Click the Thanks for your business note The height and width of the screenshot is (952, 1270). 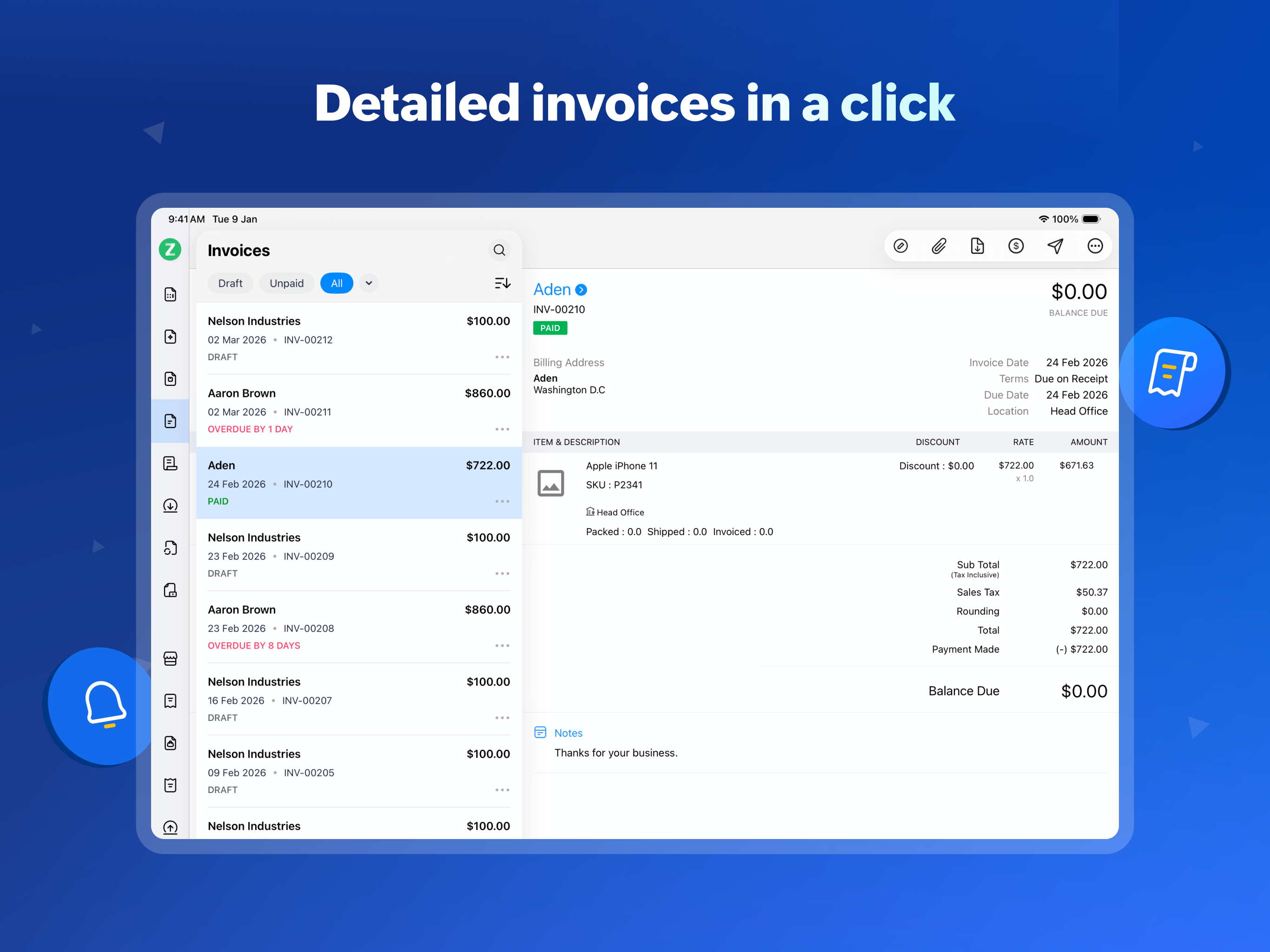click(x=615, y=753)
